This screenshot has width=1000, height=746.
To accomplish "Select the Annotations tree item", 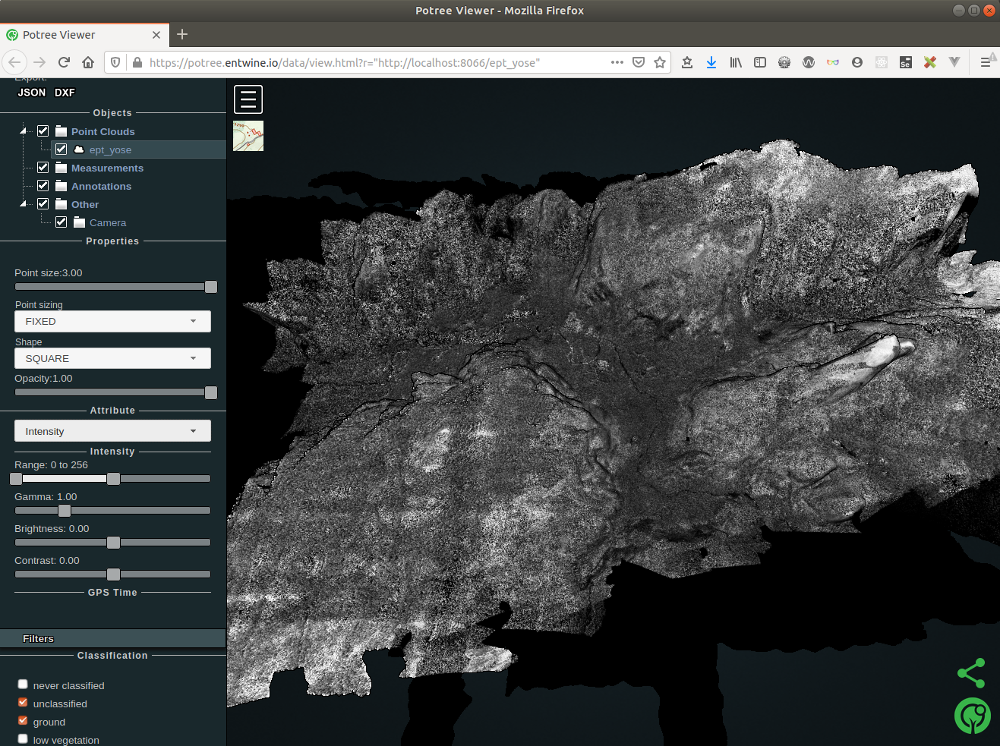I will (x=101, y=186).
